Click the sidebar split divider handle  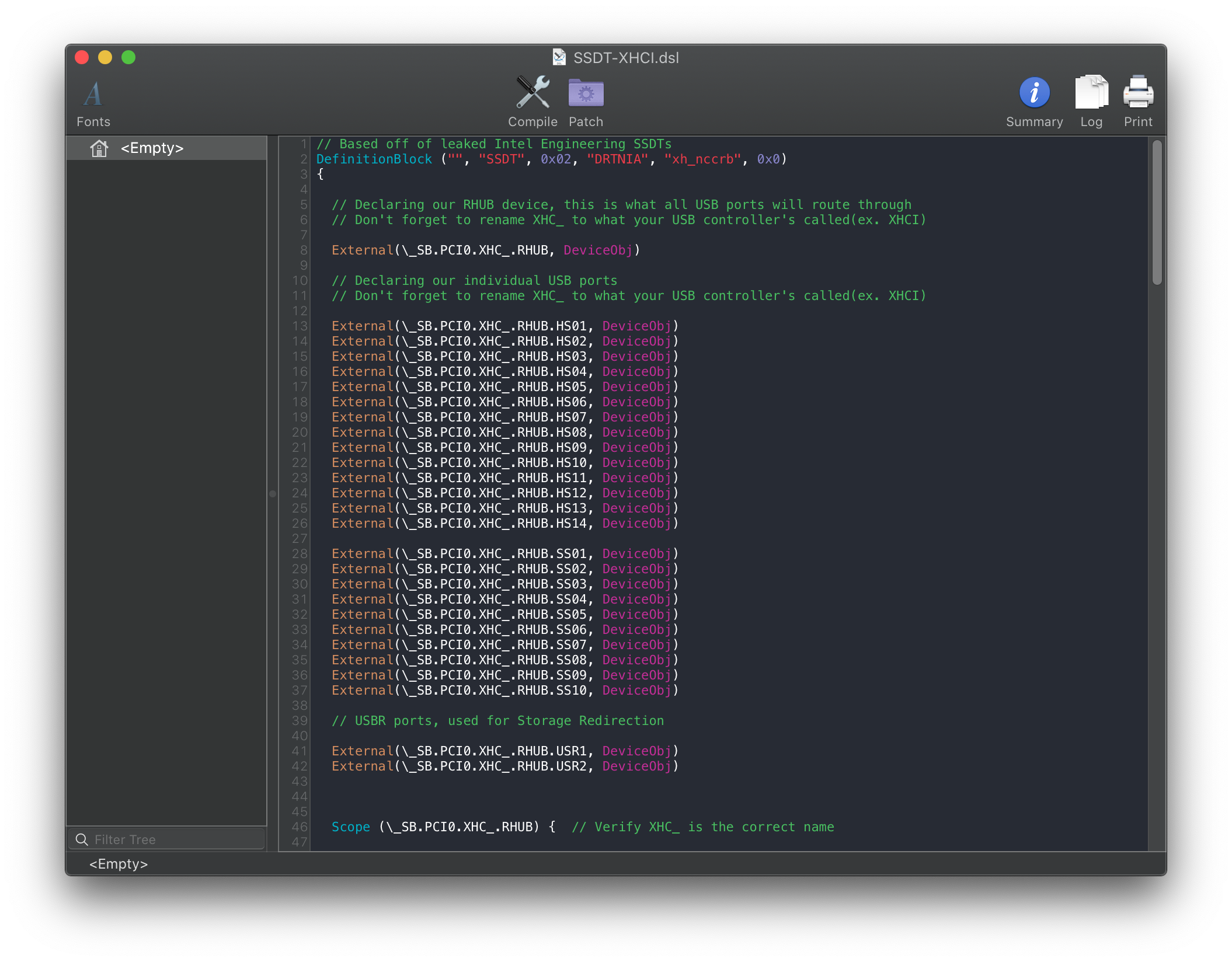point(272,494)
